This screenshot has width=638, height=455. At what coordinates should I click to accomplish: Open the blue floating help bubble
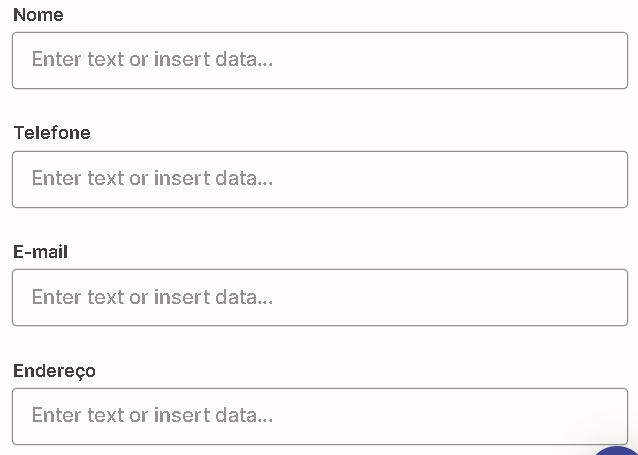click(x=616, y=451)
